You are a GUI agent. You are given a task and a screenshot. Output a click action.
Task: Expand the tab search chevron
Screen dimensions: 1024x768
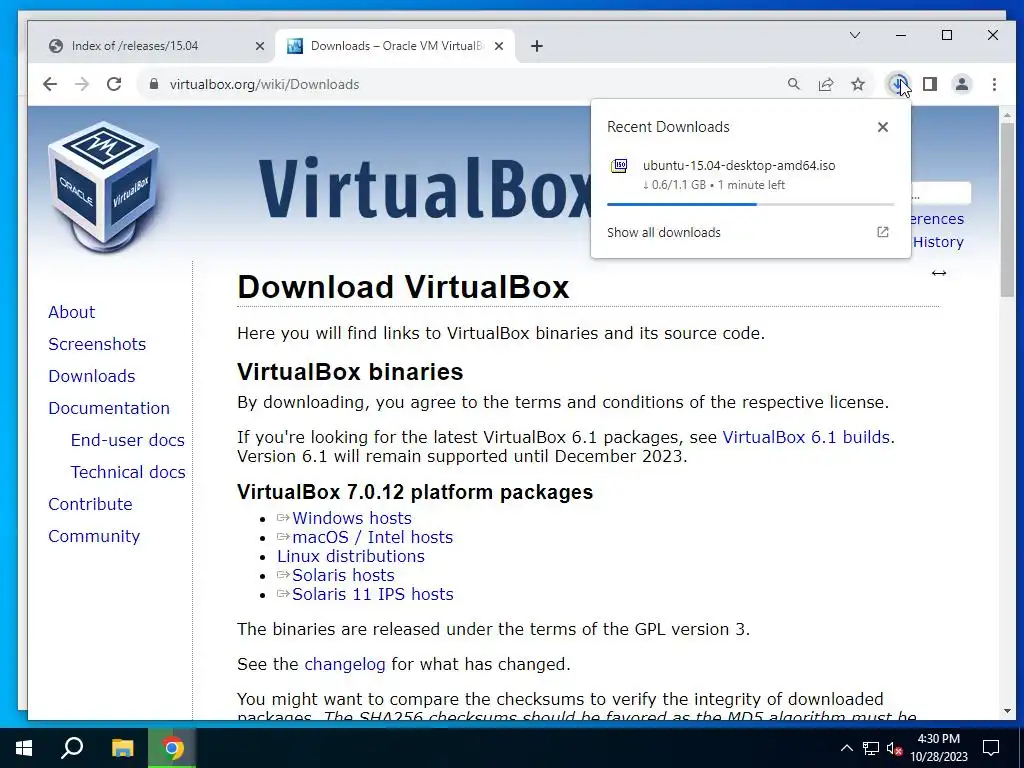pos(855,35)
